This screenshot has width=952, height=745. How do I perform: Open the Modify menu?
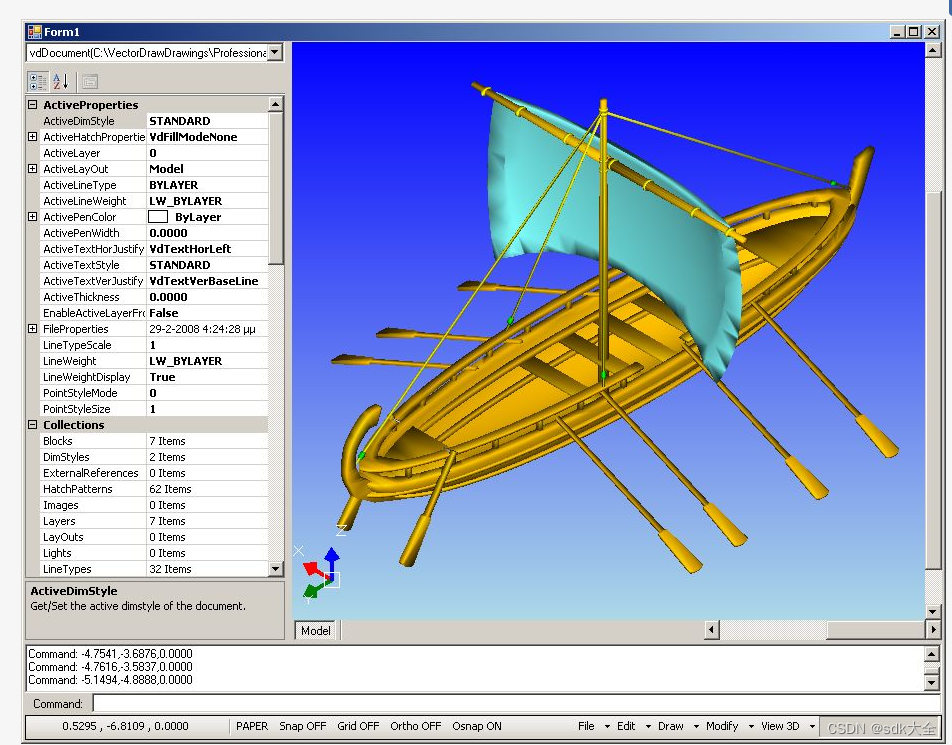723,726
